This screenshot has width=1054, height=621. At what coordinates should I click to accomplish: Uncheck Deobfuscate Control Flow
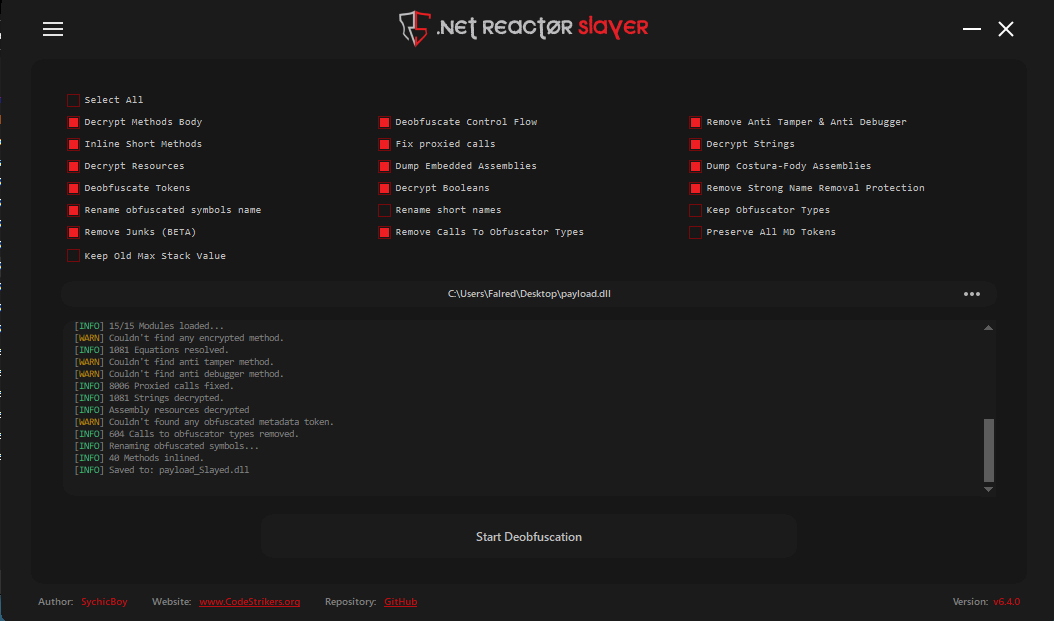coord(384,121)
